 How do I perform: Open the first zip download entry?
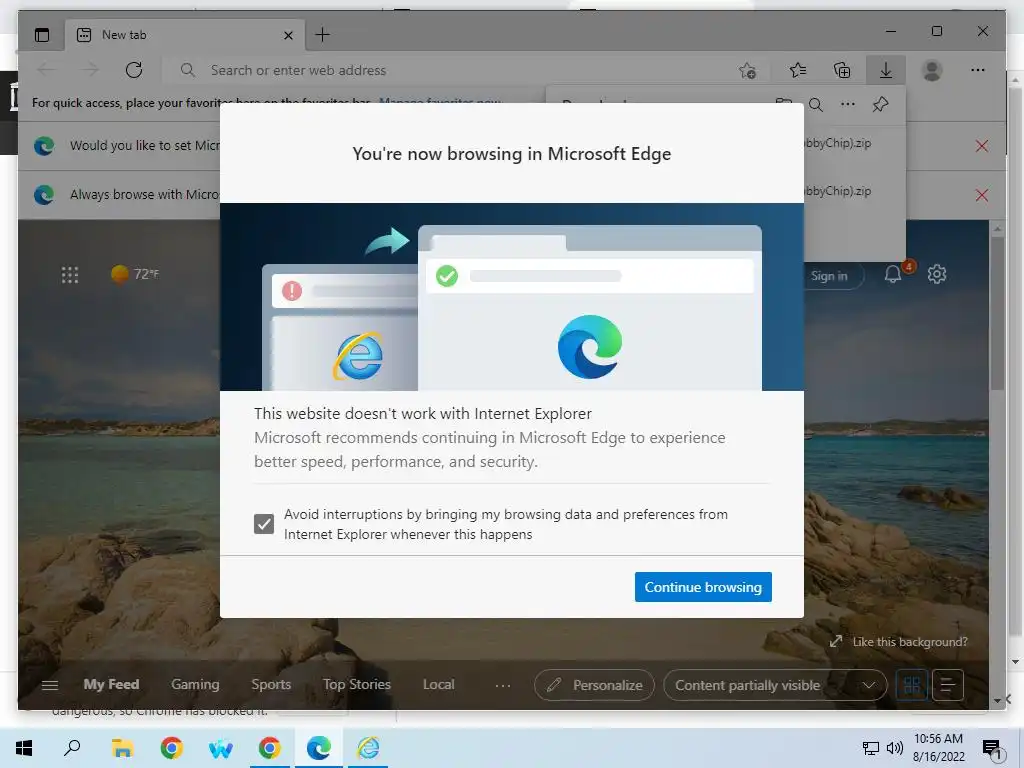(x=839, y=143)
